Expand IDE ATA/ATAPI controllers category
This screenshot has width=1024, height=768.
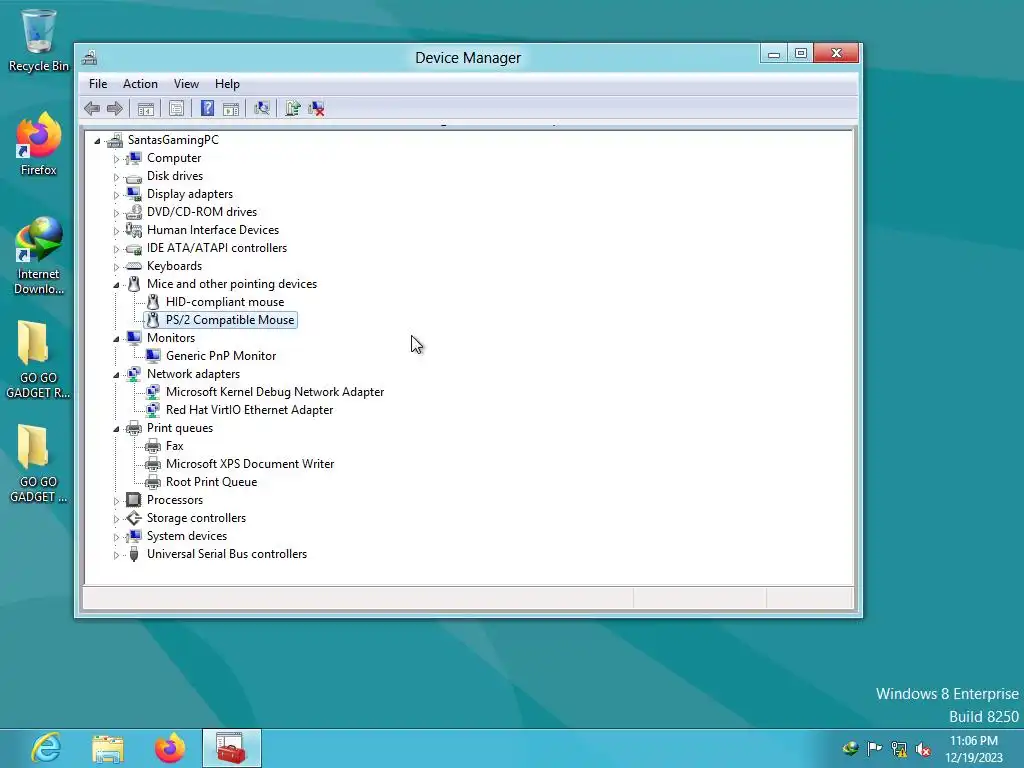pos(116,249)
